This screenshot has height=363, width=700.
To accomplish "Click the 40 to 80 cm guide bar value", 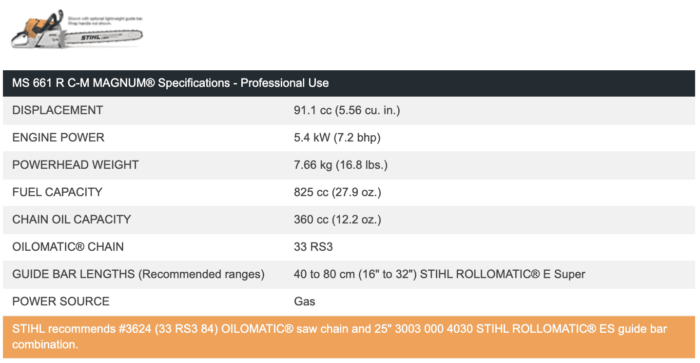I will 439,274.
